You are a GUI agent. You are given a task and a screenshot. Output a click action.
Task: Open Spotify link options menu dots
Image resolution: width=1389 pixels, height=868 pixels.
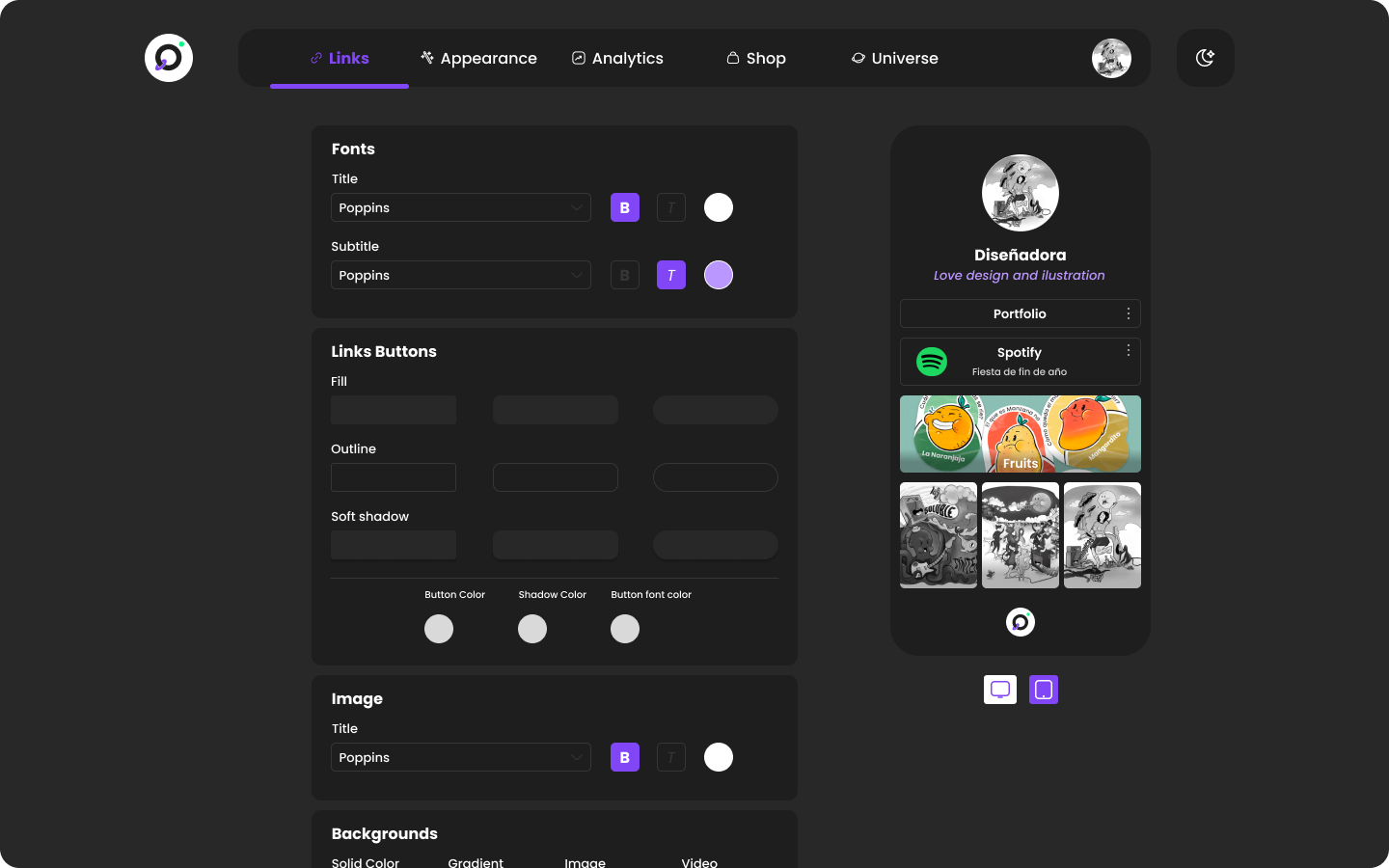click(x=1128, y=351)
